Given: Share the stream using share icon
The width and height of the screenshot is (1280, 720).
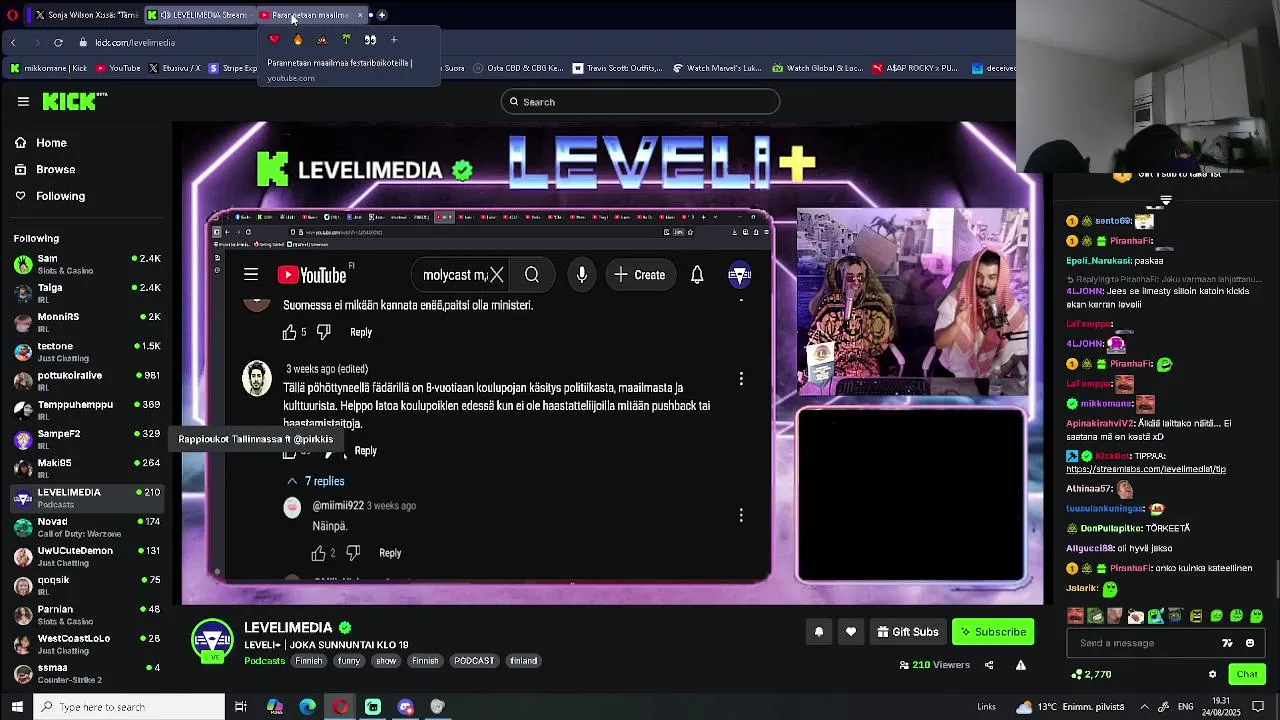Looking at the screenshot, I should point(989,665).
